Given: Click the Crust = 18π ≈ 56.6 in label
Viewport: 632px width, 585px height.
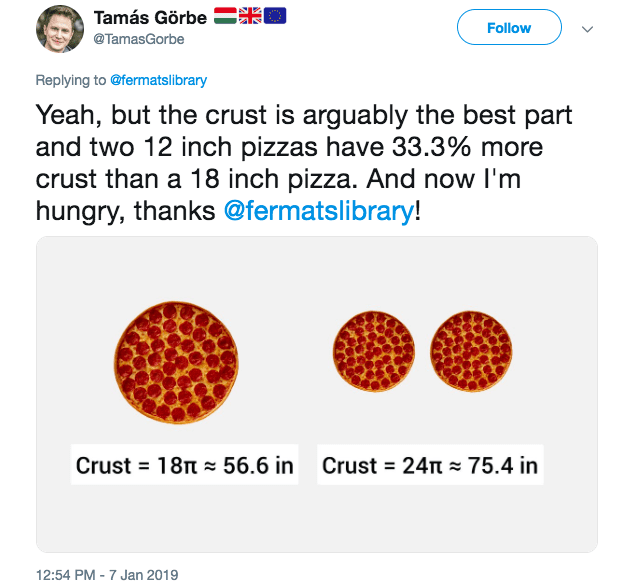Looking at the screenshot, I should click(185, 465).
